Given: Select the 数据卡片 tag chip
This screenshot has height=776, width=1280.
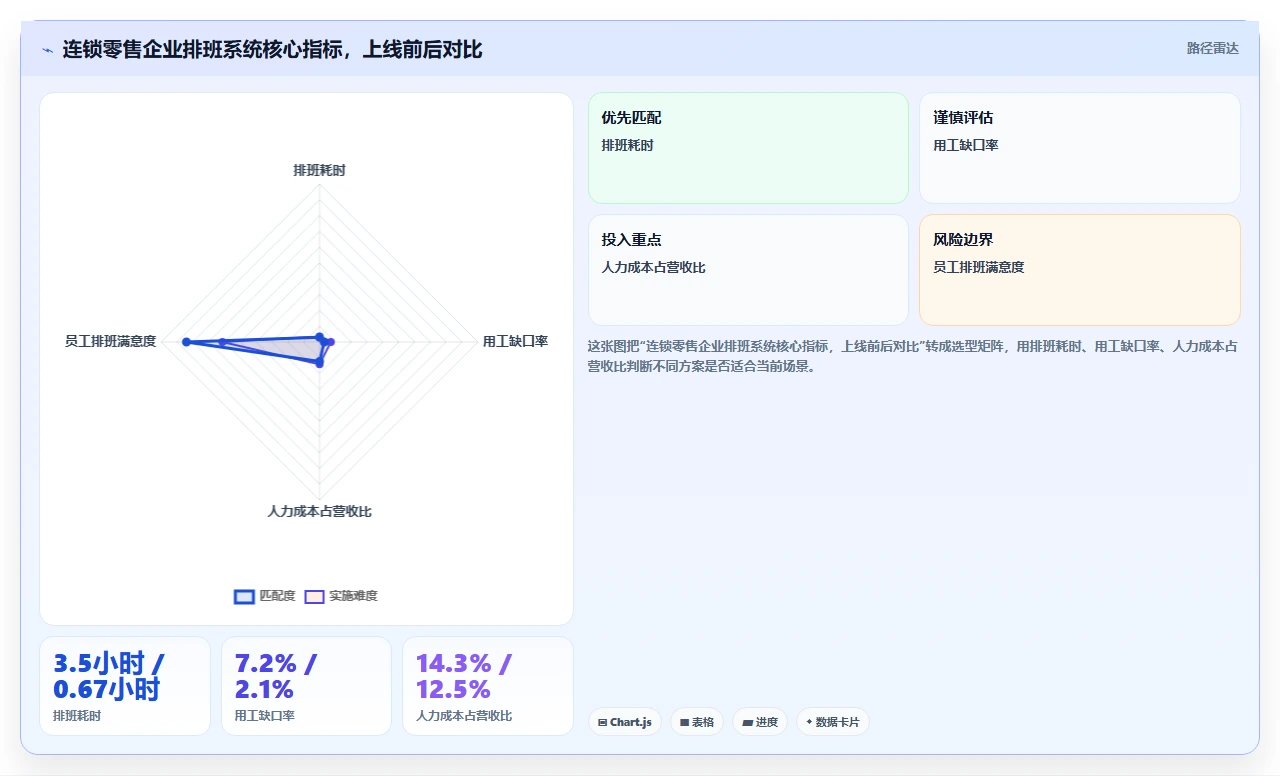Looking at the screenshot, I should click(x=833, y=722).
